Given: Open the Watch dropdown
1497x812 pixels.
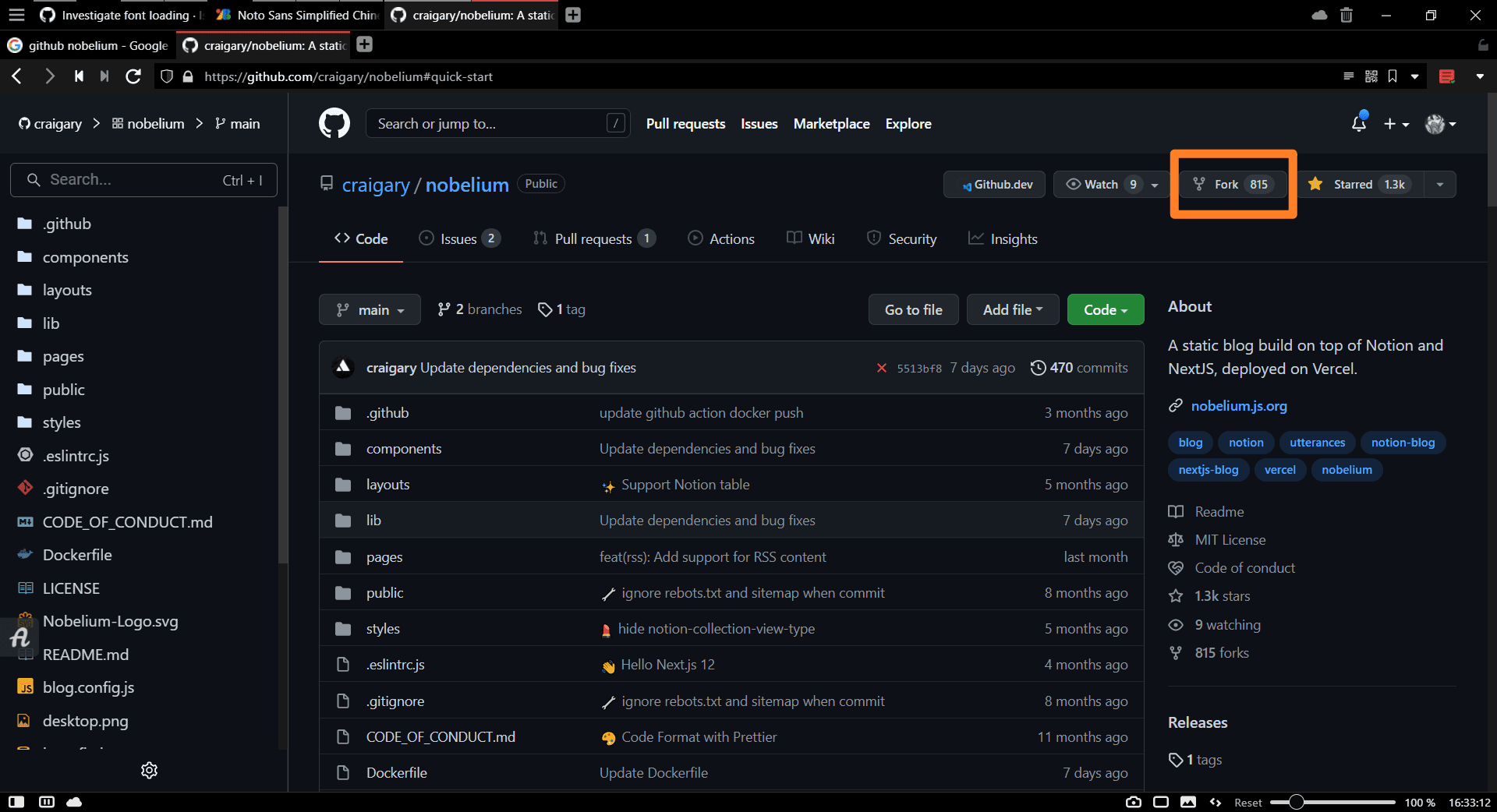Looking at the screenshot, I should pos(1112,184).
